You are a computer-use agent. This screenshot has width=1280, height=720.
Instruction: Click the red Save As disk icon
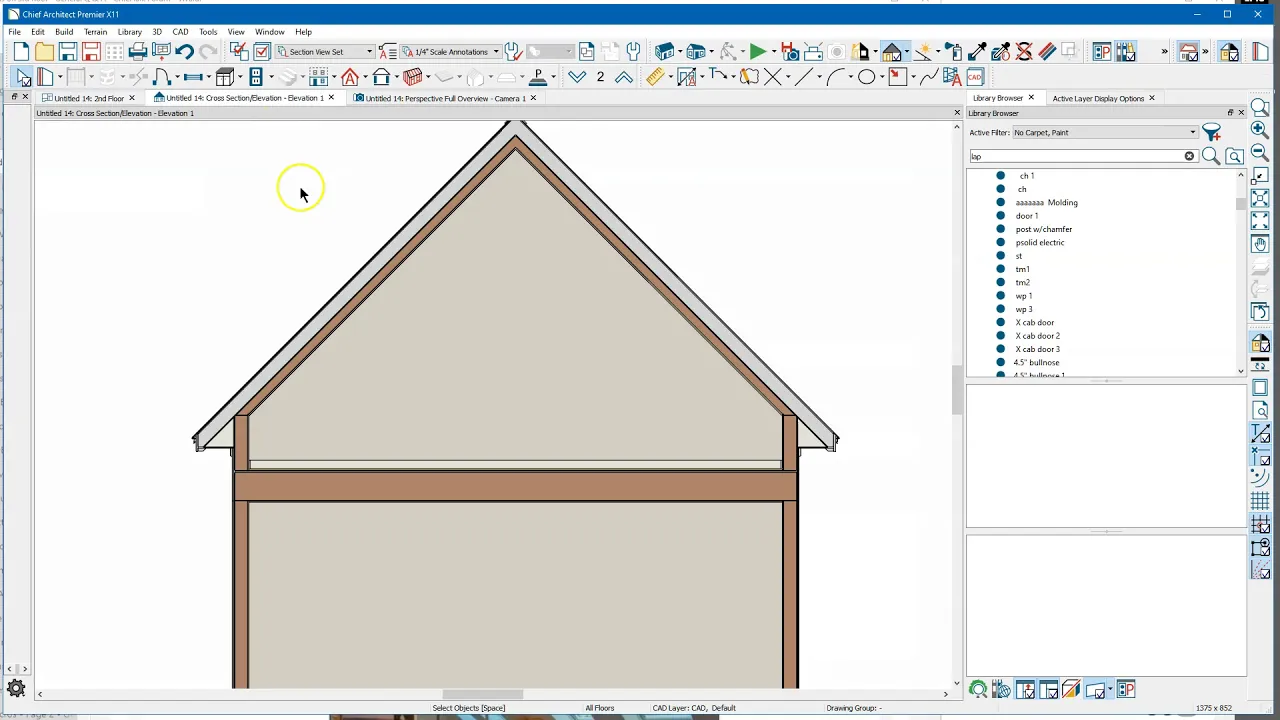(91, 52)
